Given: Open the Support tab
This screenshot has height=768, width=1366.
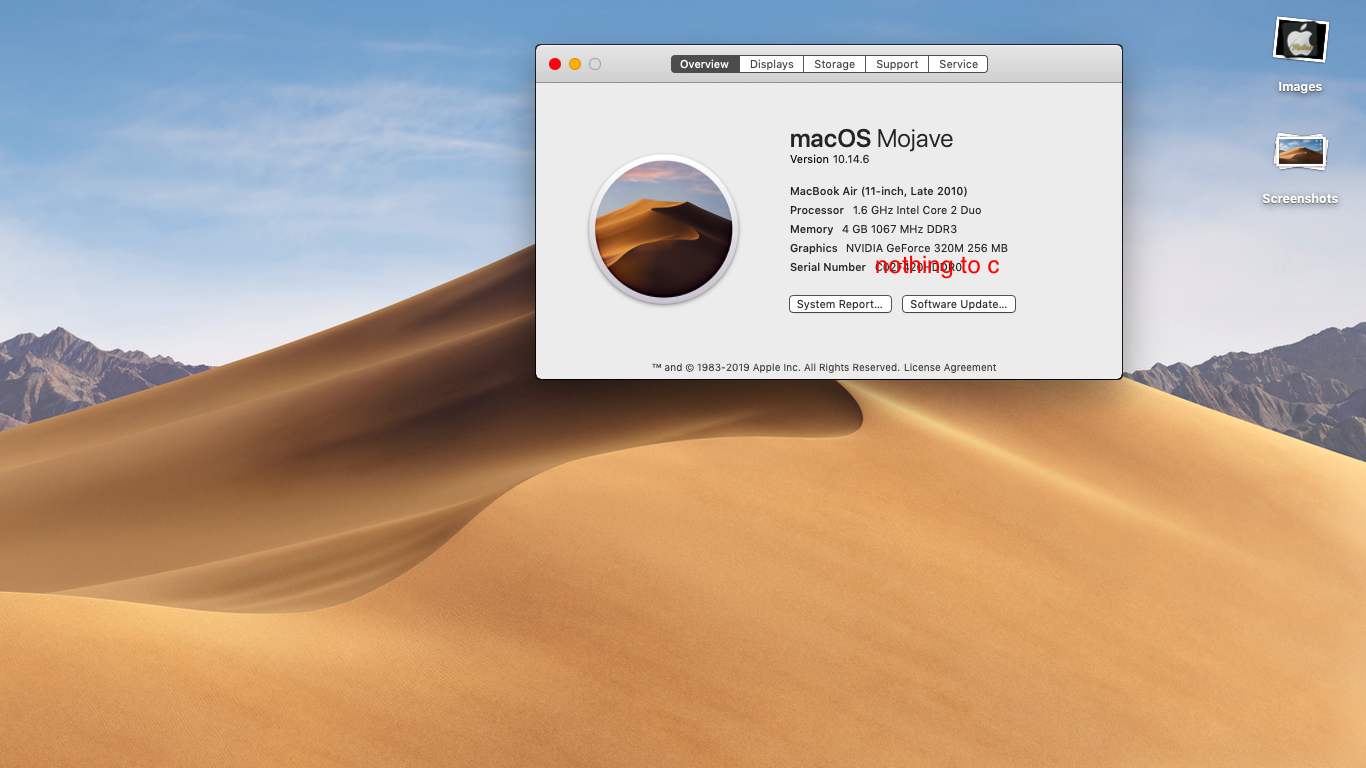Looking at the screenshot, I should point(897,64).
